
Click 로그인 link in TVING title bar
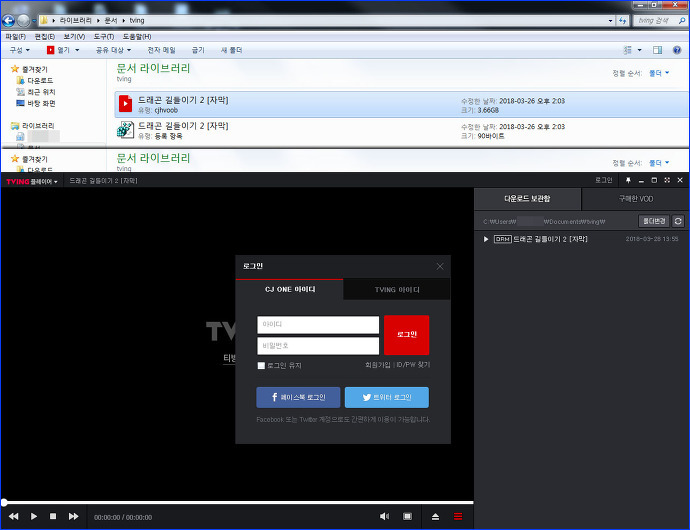click(x=603, y=180)
